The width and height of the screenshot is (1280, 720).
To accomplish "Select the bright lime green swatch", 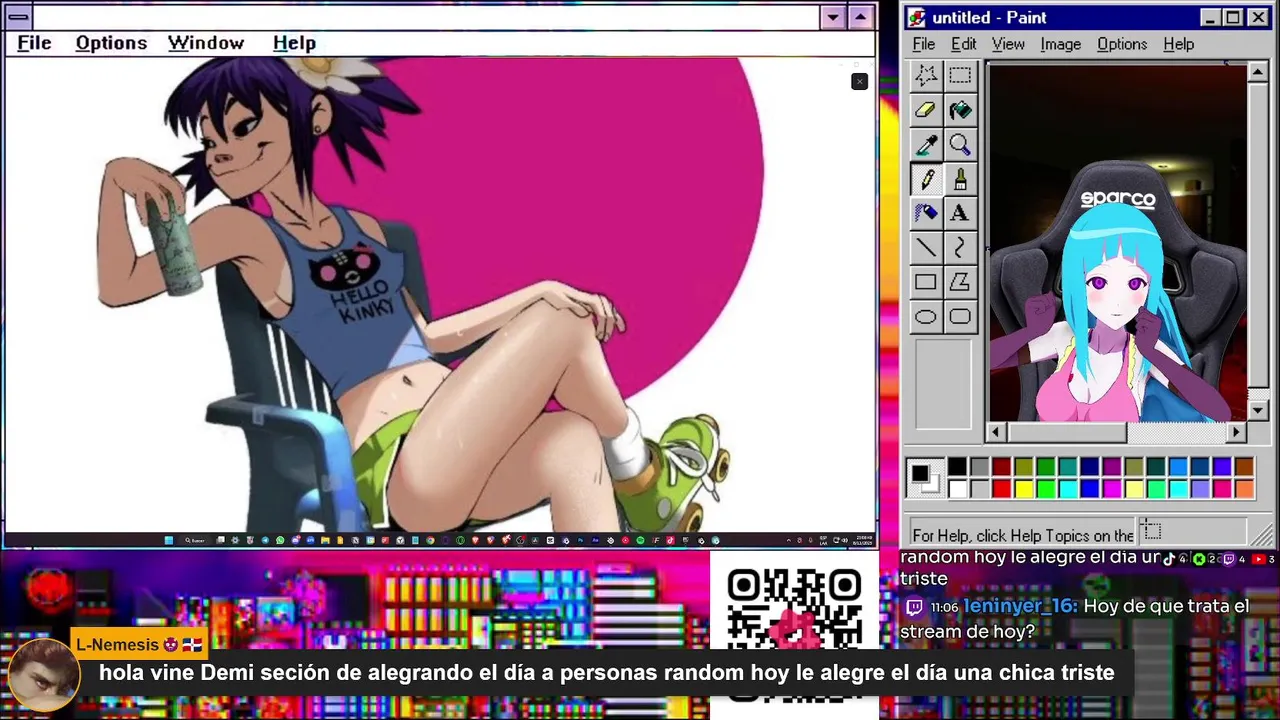I will coord(1045,488).
